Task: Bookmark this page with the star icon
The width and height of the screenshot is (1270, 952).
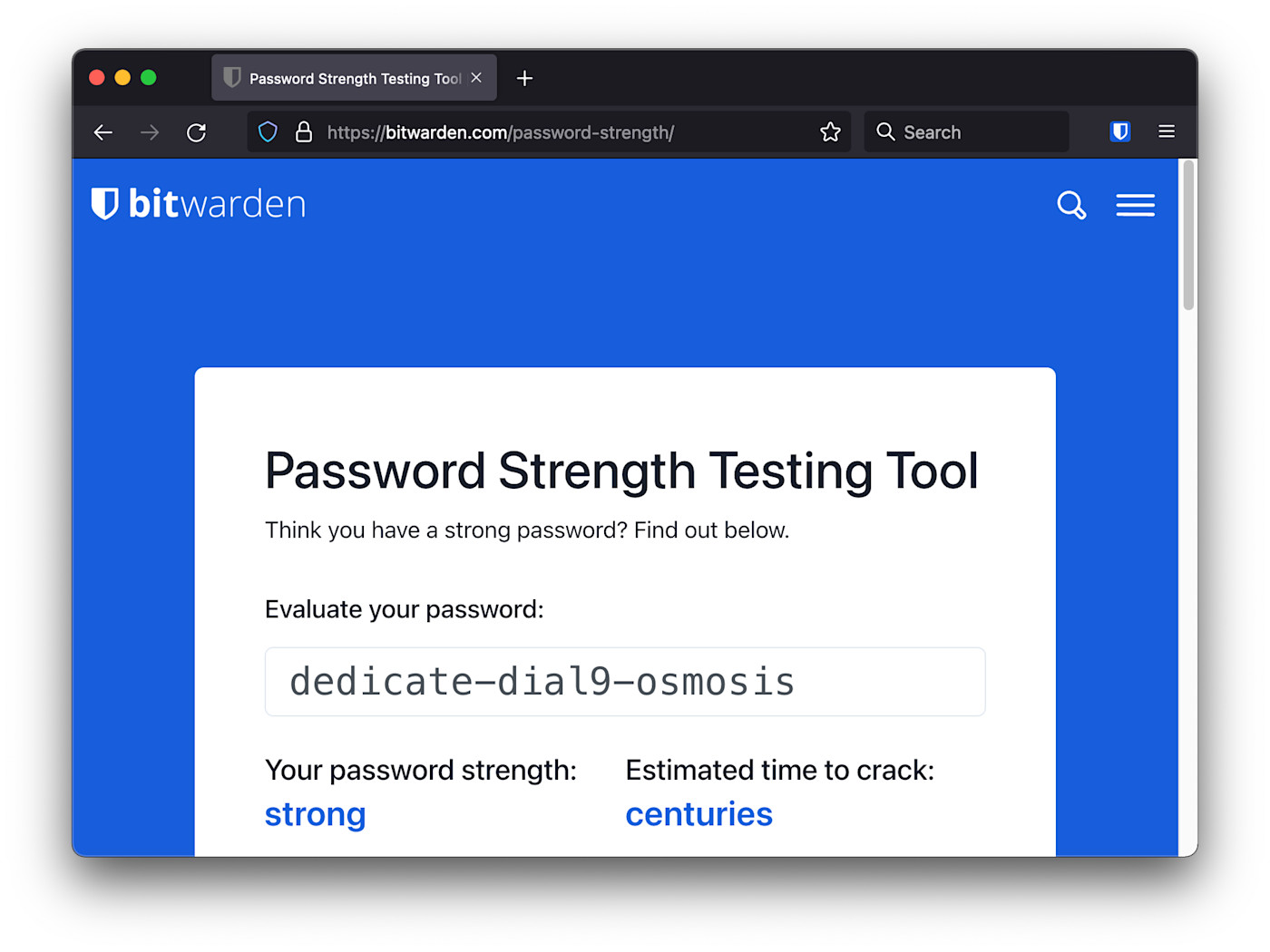Action: (830, 131)
